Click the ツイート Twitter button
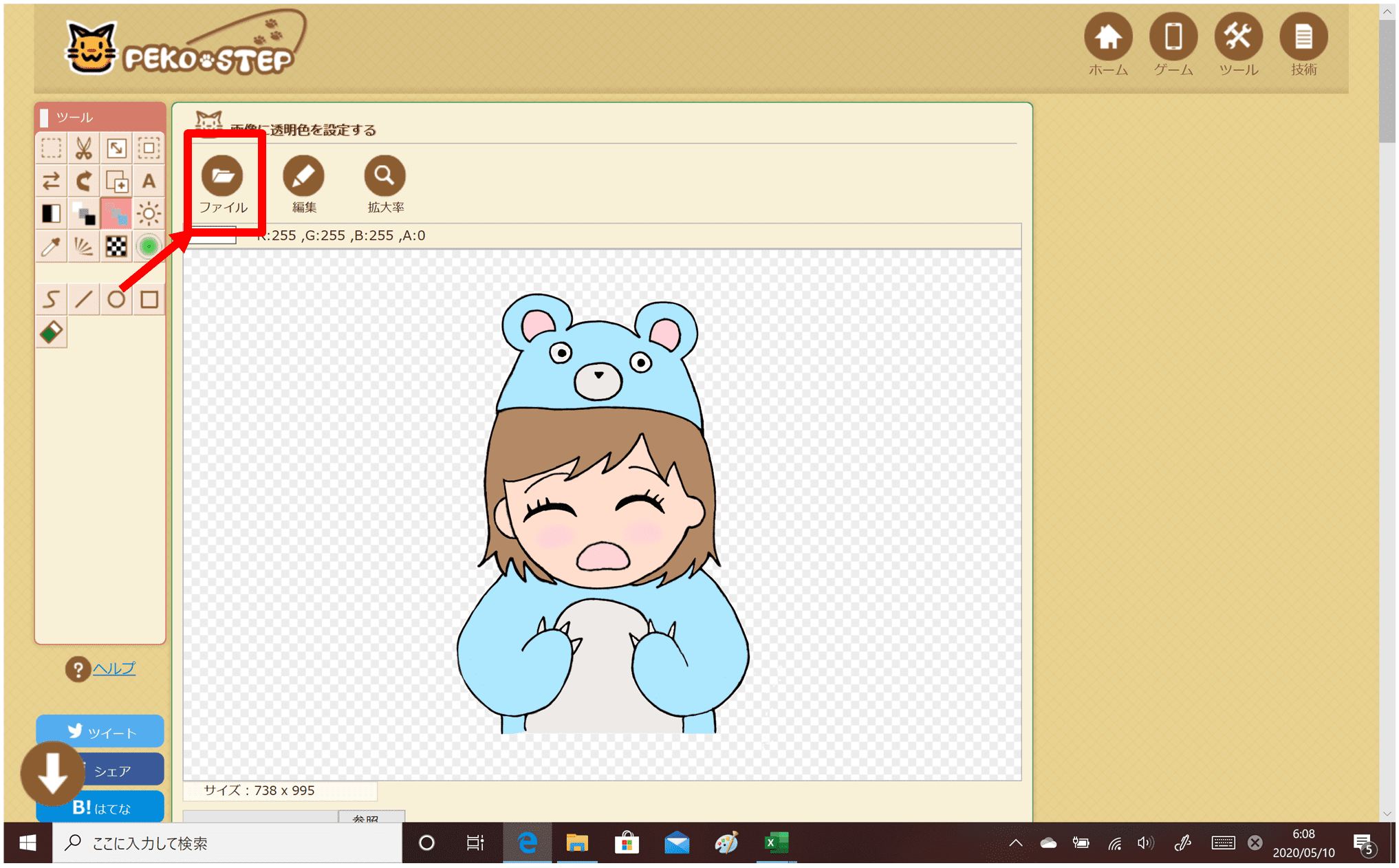 click(x=100, y=732)
